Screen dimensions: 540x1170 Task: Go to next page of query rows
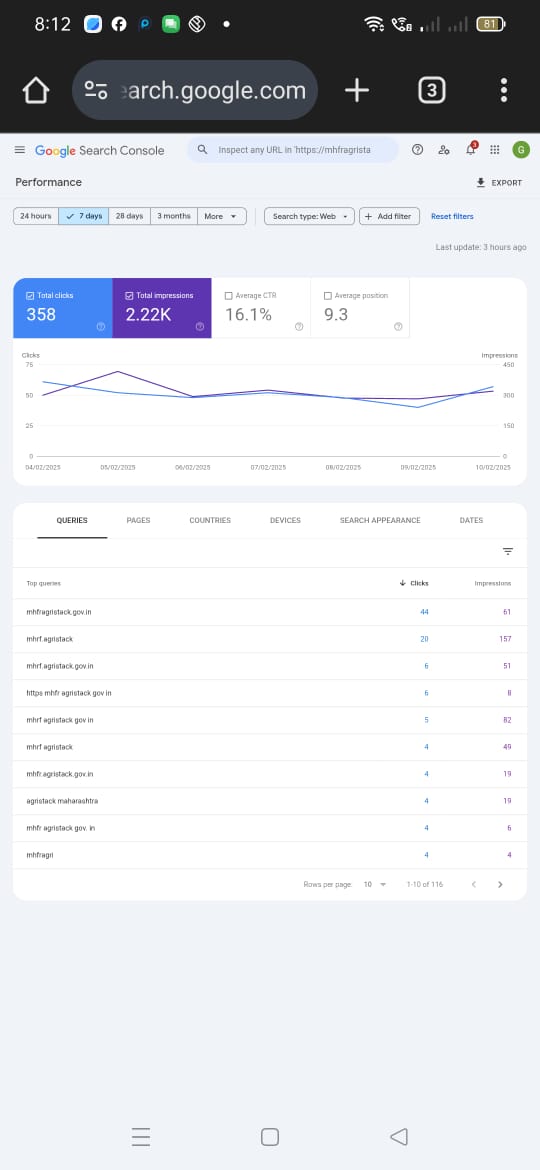coord(500,884)
